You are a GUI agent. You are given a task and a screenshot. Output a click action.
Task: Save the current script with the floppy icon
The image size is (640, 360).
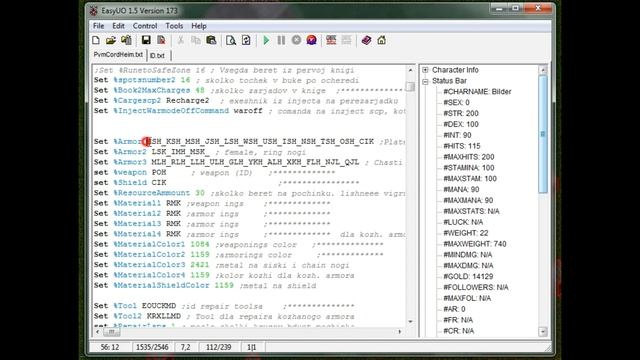coord(146,40)
